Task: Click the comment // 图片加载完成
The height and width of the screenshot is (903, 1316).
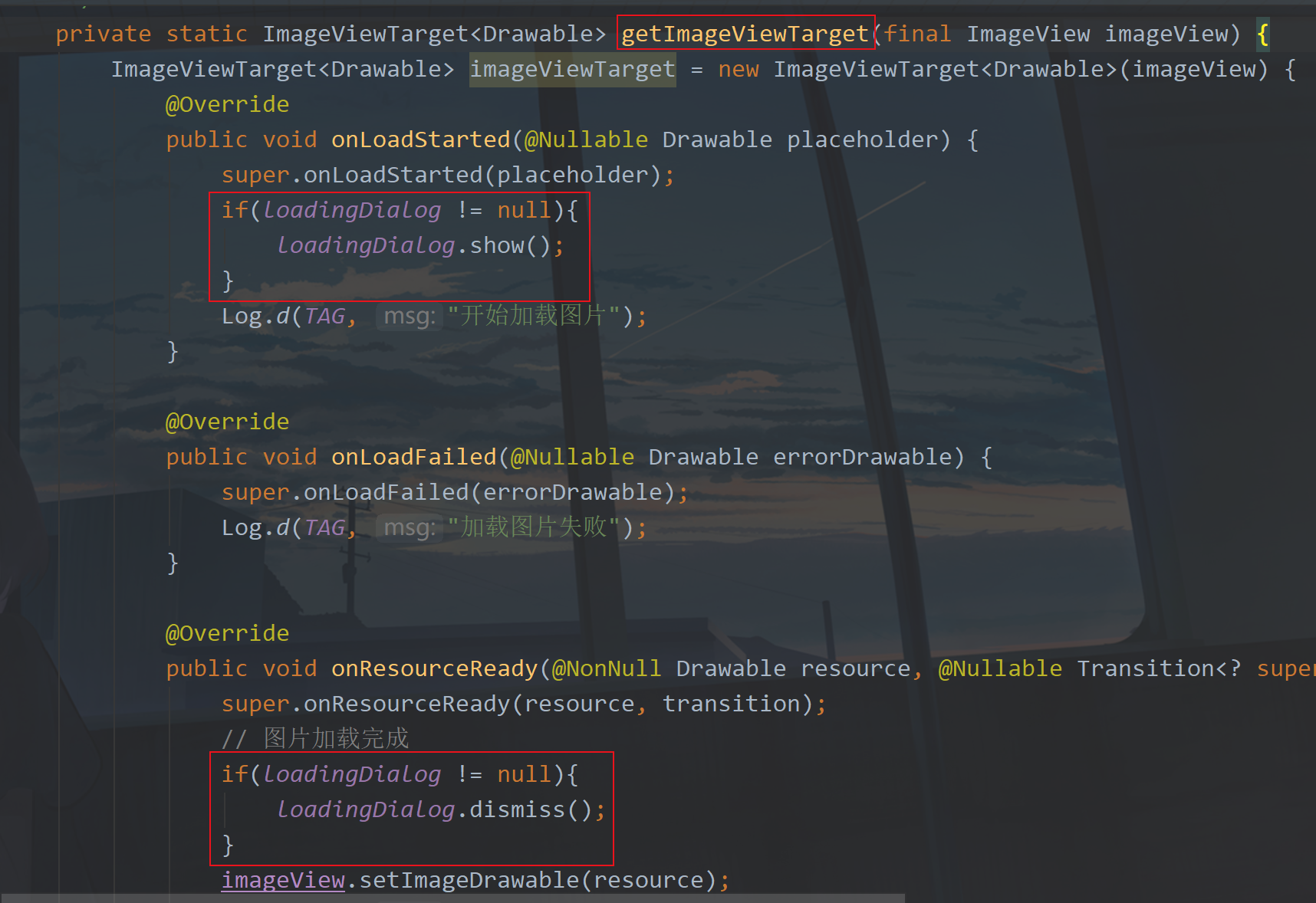Action: point(315,739)
